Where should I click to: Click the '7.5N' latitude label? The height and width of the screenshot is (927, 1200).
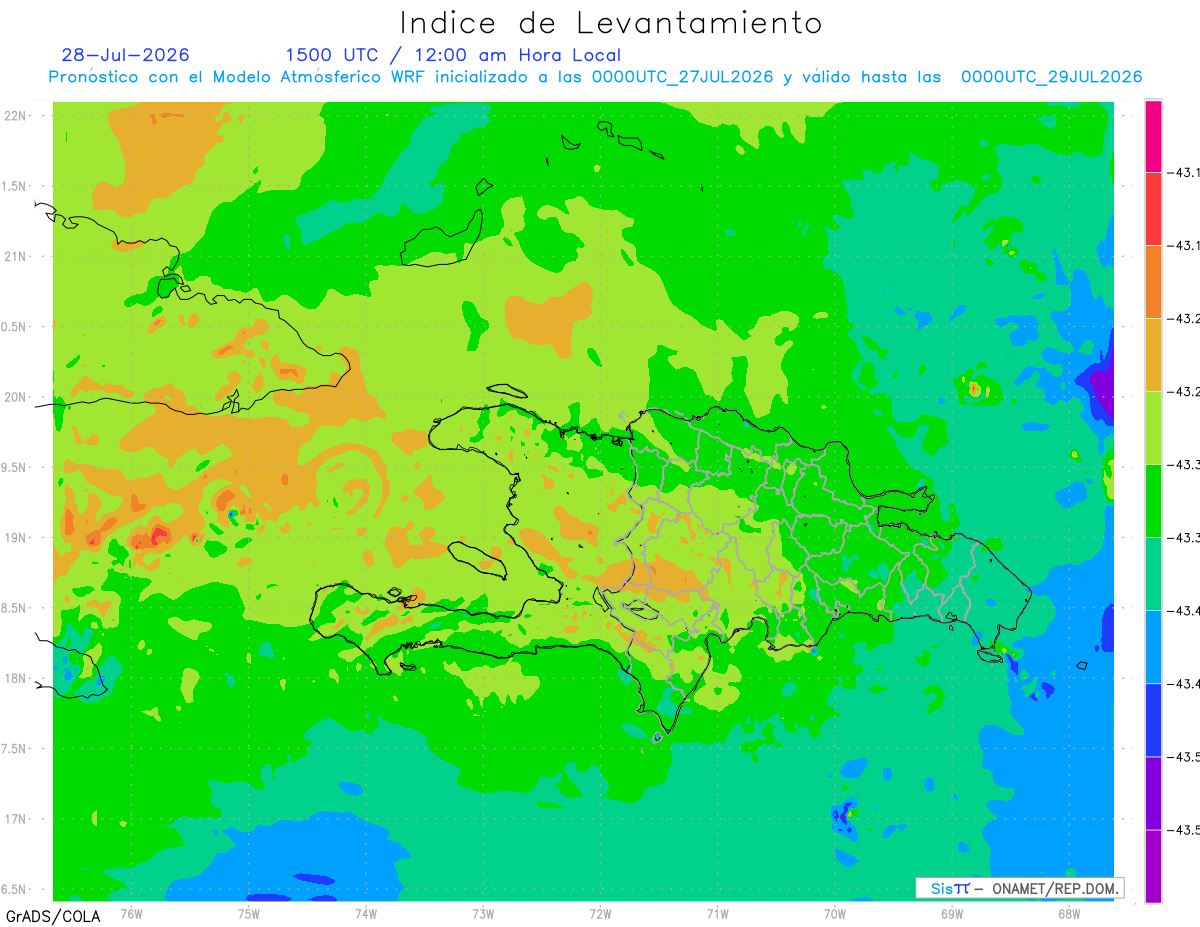click(x=14, y=749)
